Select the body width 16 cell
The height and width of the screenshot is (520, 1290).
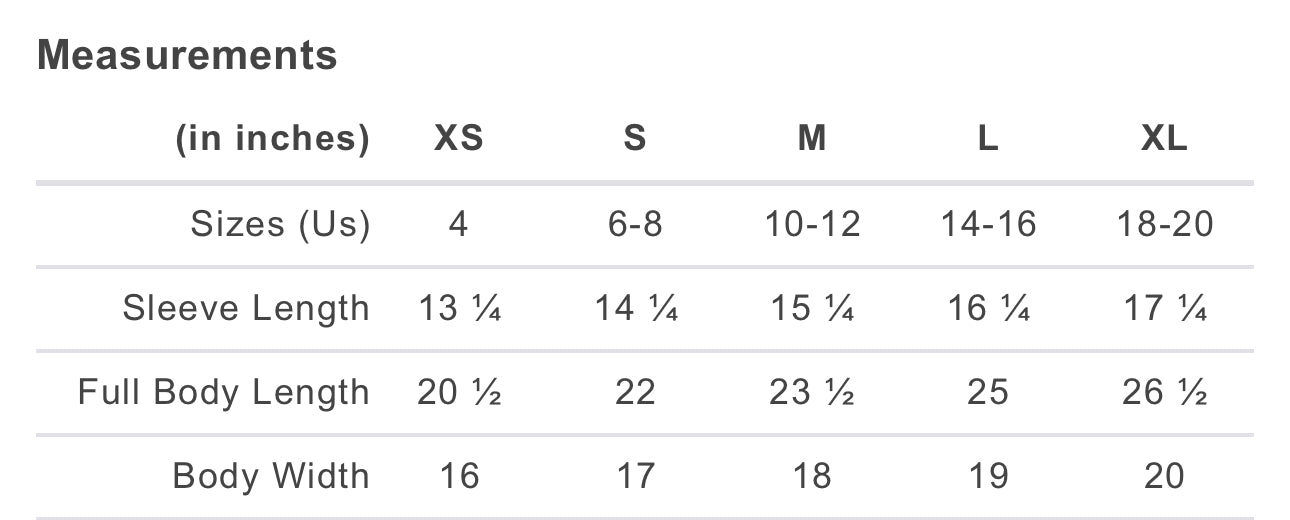click(459, 476)
